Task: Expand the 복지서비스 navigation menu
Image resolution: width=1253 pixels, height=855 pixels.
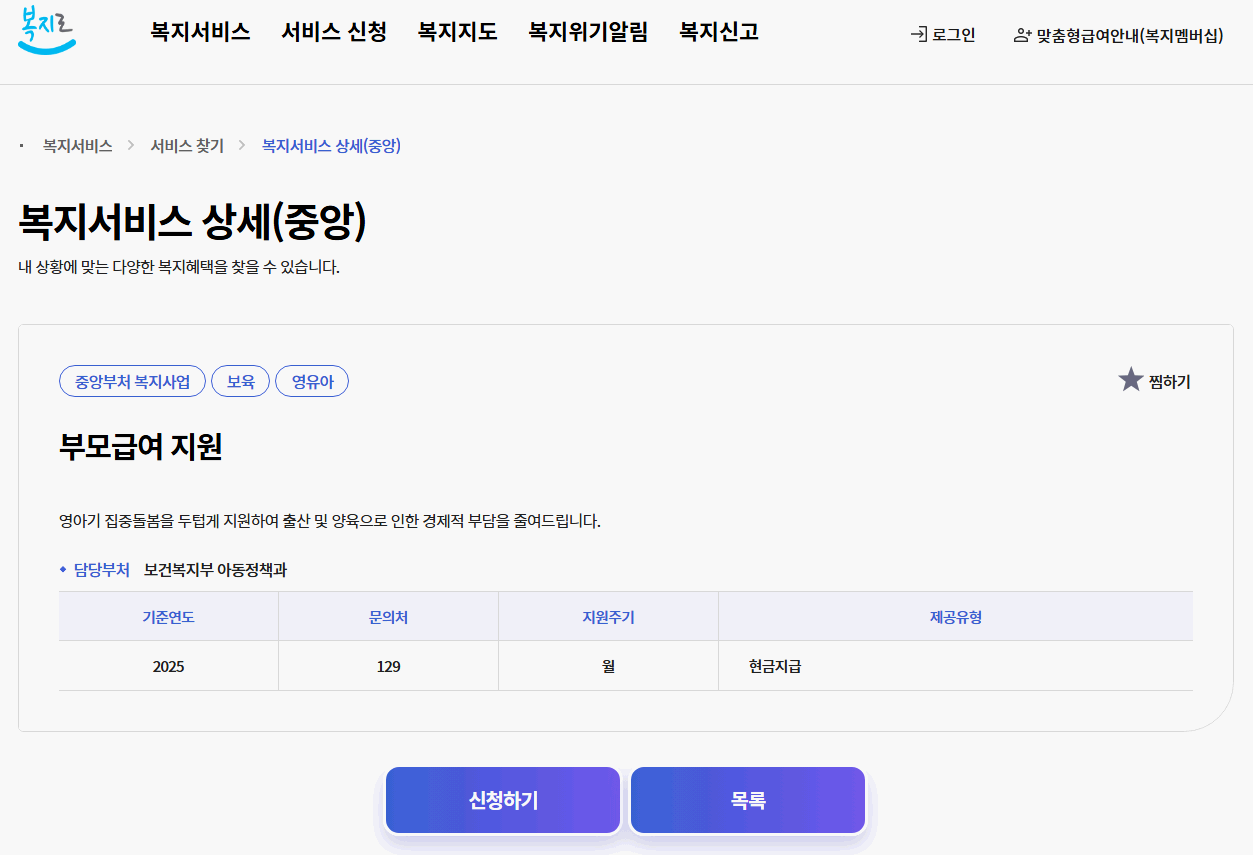Action: (x=199, y=32)
